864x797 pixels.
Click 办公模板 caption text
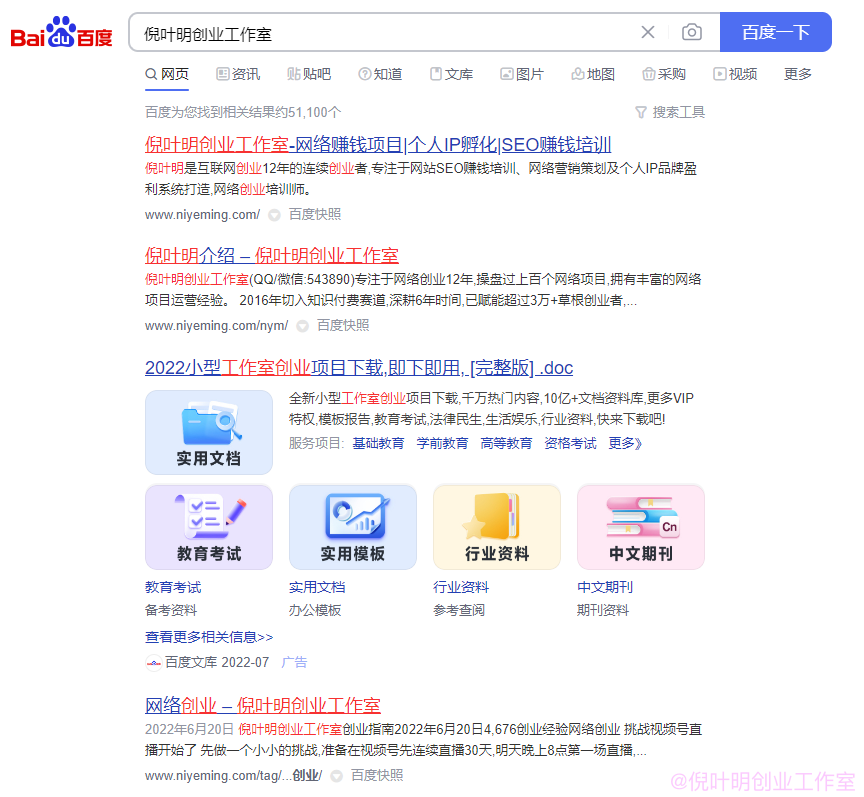[x=315, y=611]
